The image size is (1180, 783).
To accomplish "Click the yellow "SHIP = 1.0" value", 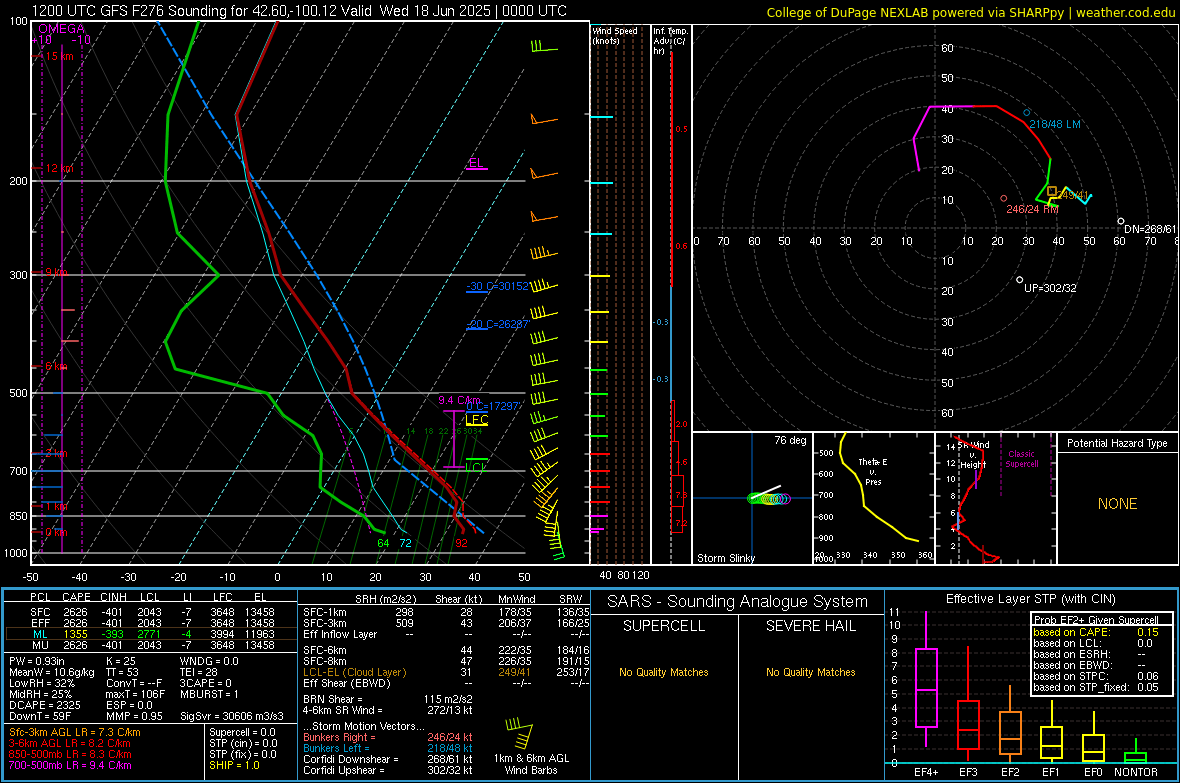I will (x=234, y=765).
